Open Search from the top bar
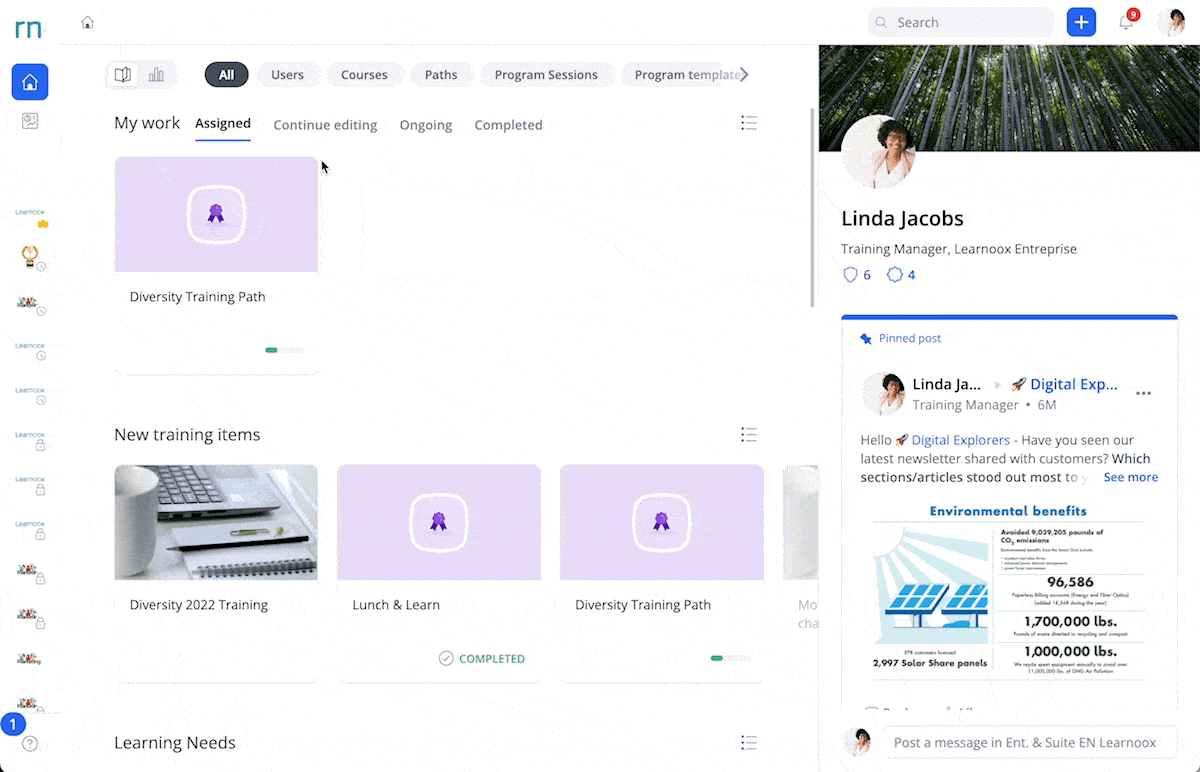1200x772 pixels. click(x=960, y=21)
